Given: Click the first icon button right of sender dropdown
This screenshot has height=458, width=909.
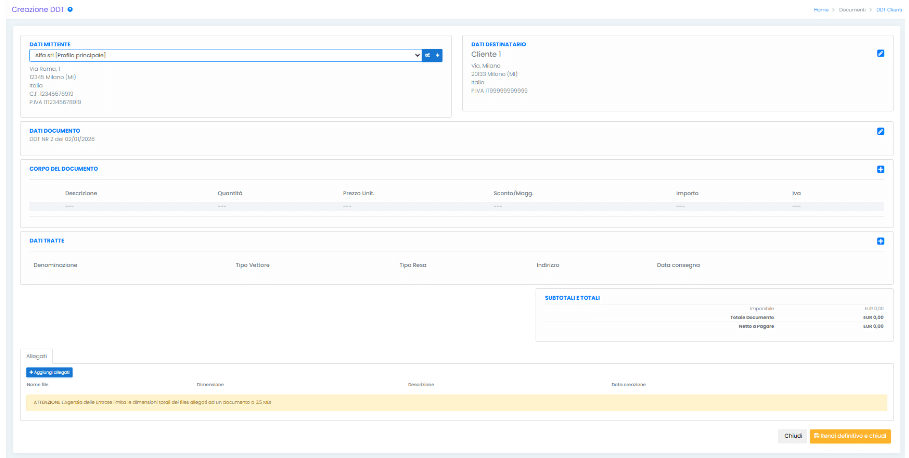Looking at the screenshot, I should pyautogui.click(x=427, y=55).
